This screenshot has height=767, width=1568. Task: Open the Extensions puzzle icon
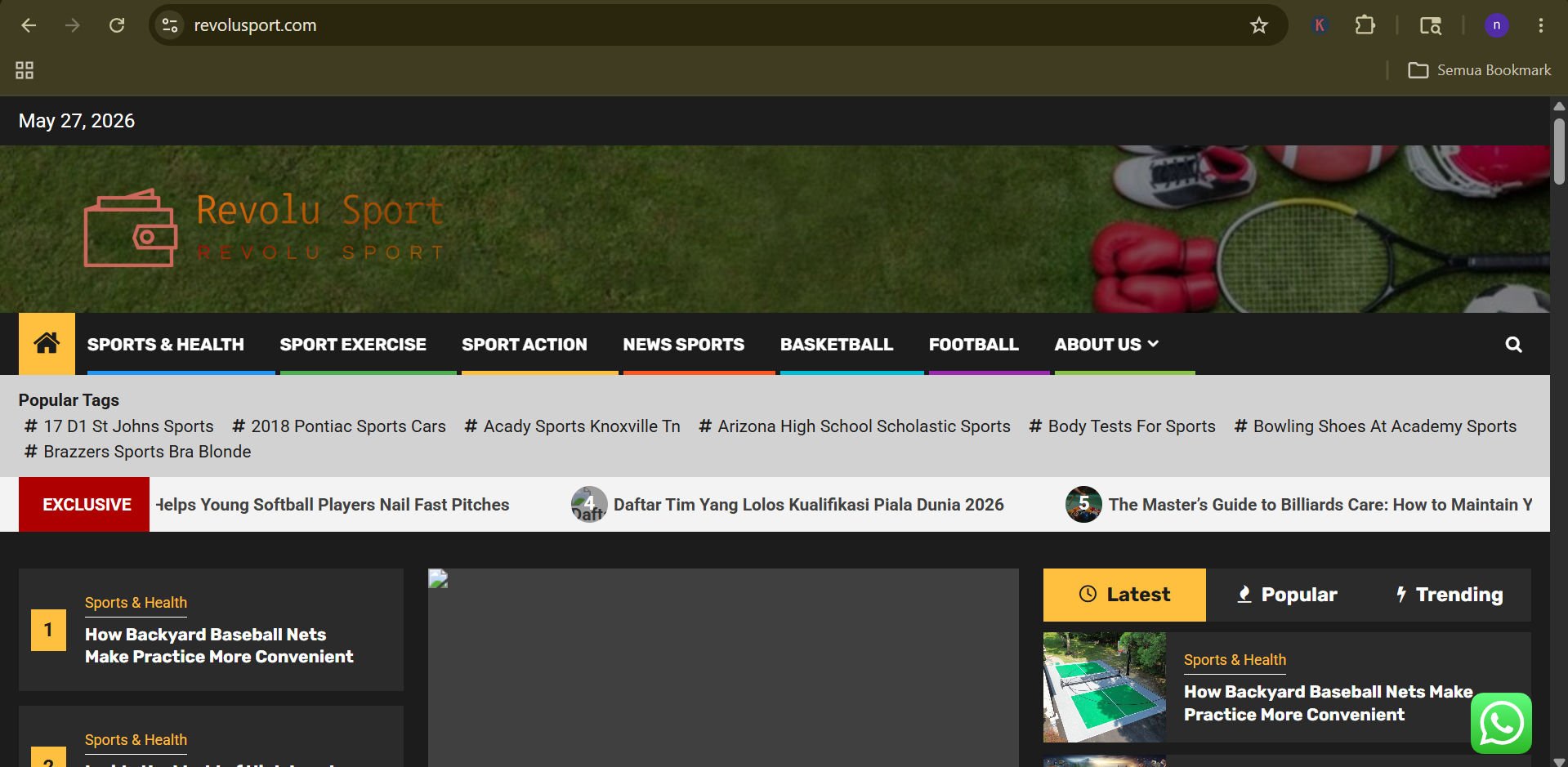(x=1365, y=25)
